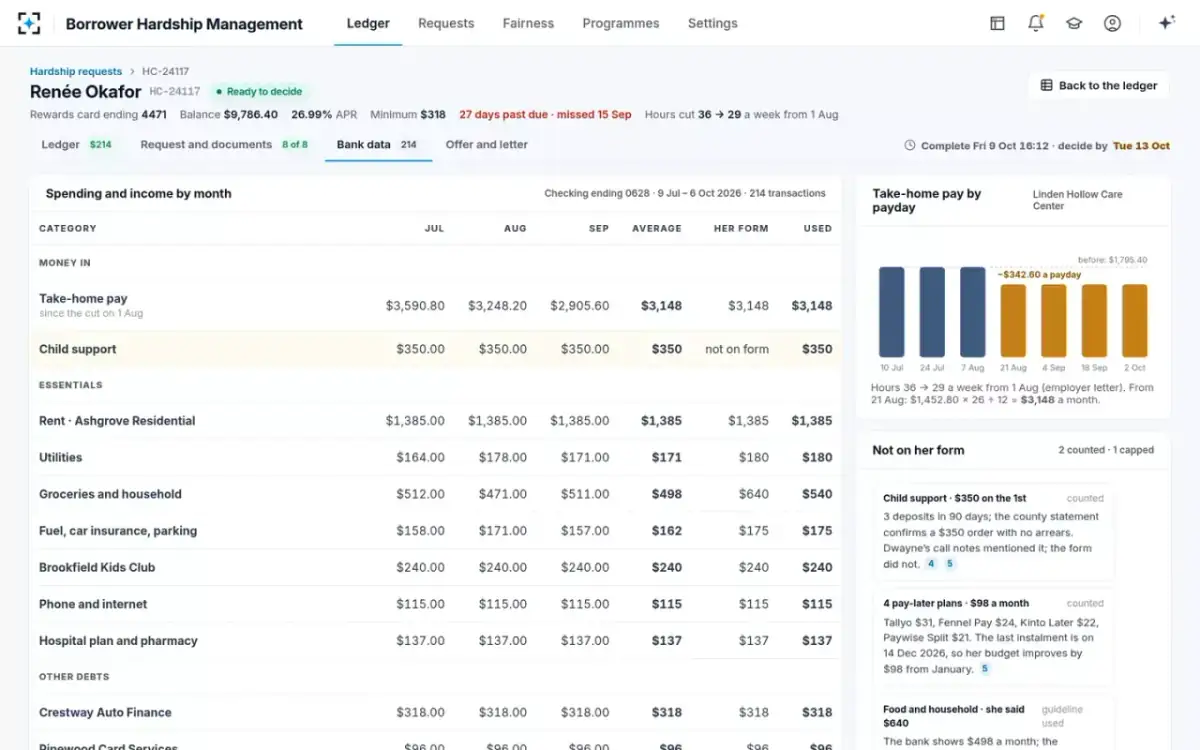Click the Crestway Auto Finance row
The height and width of the screenshot is (750, 1200).
coord(436,713)
